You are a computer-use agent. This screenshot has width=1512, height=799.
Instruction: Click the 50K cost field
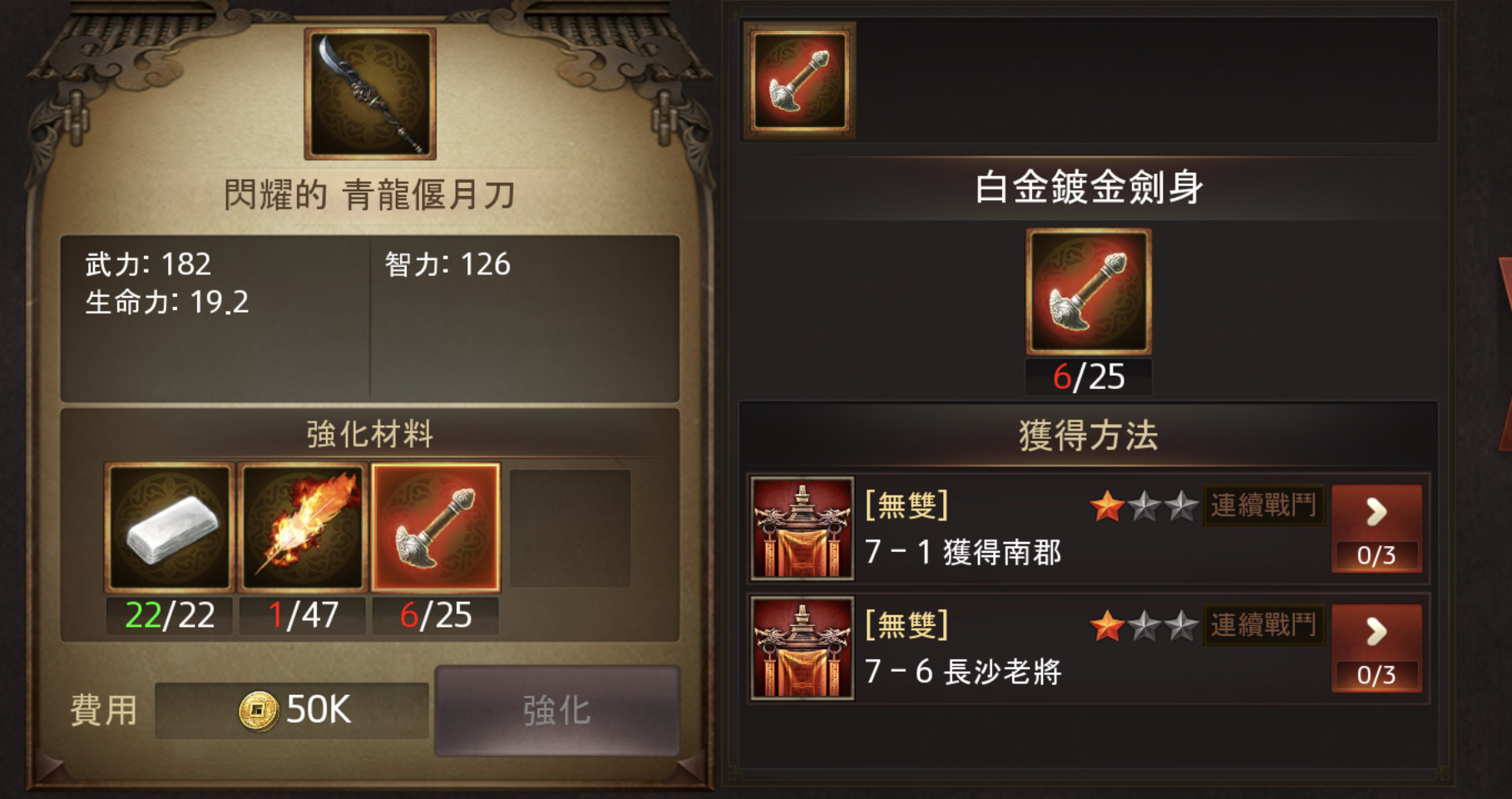(292, 711)
